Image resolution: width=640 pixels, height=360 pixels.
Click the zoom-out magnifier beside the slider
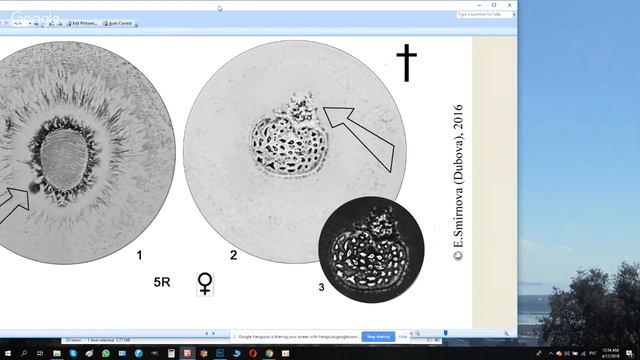(417, 333)
